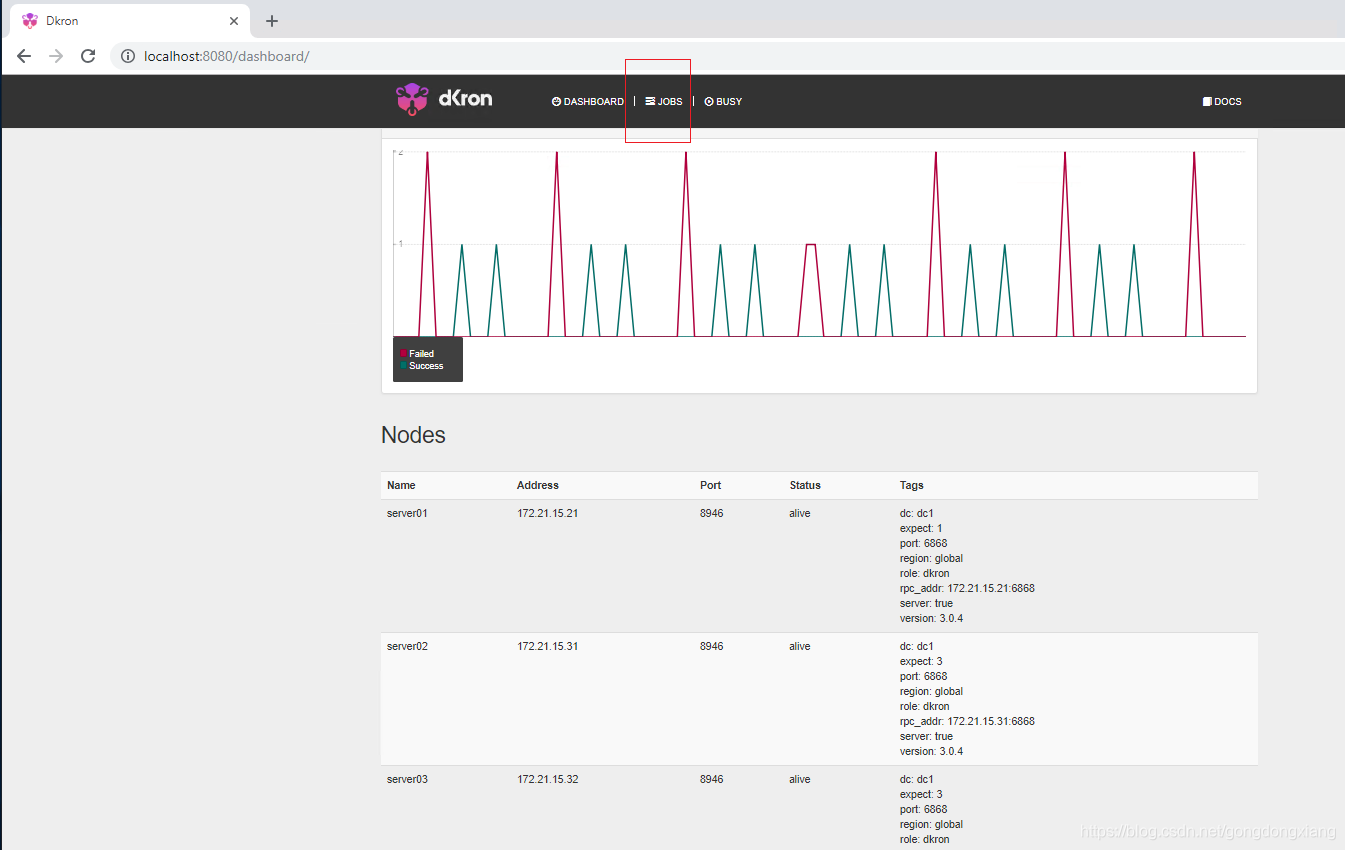The image size is (1345, 850).
Task: Click the Status column header
Action: click(x=805, y=485)
